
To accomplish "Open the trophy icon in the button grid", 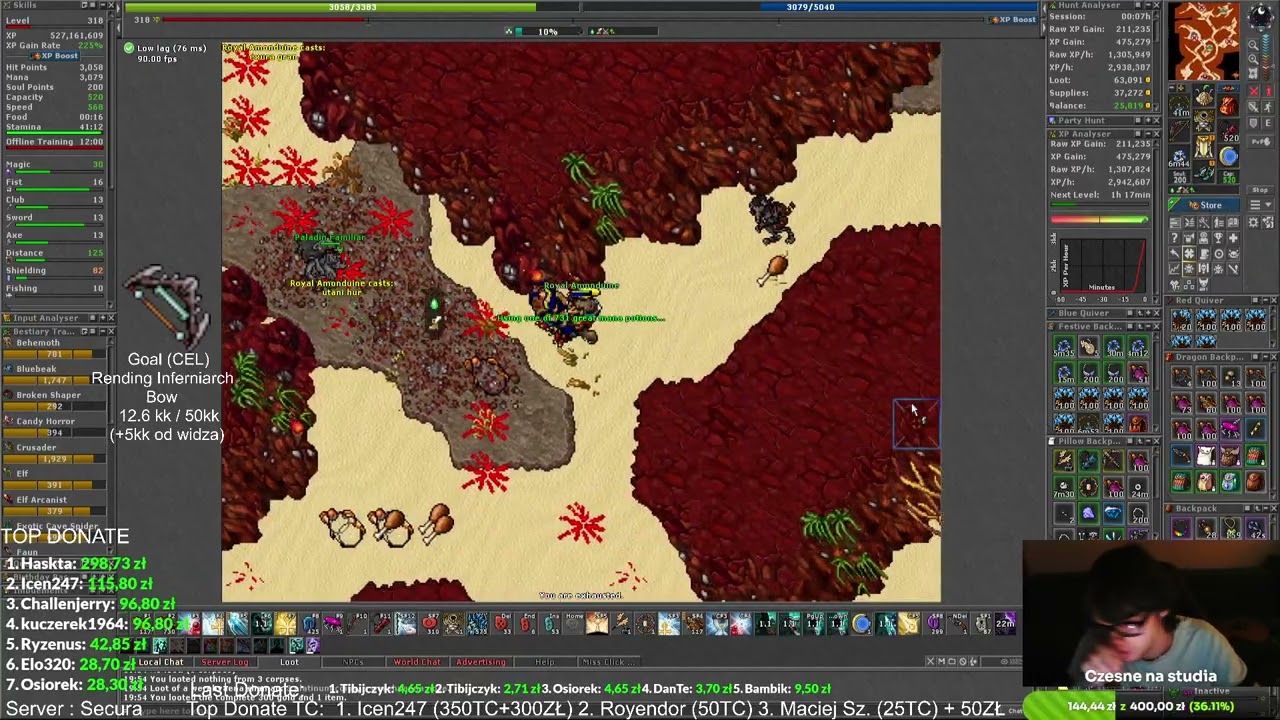I will [x=1218, y=238].
